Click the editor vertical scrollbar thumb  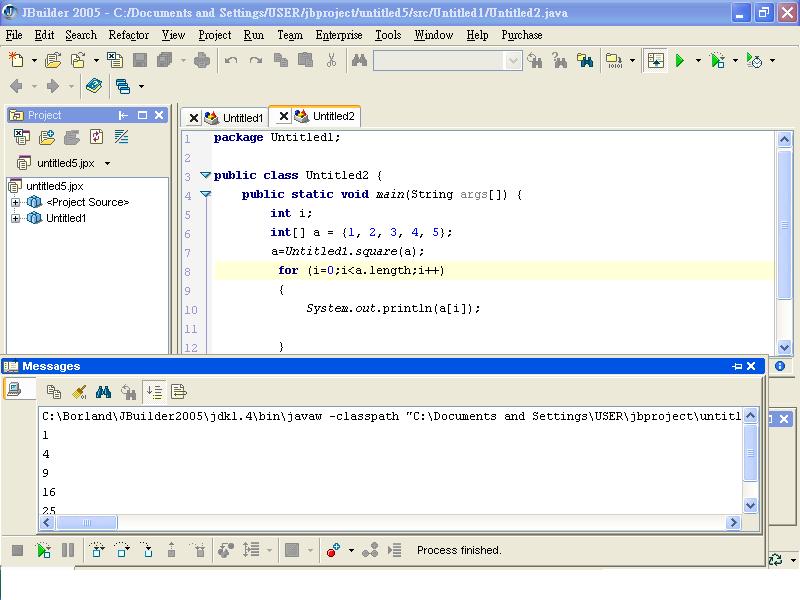tap(784, 224)
